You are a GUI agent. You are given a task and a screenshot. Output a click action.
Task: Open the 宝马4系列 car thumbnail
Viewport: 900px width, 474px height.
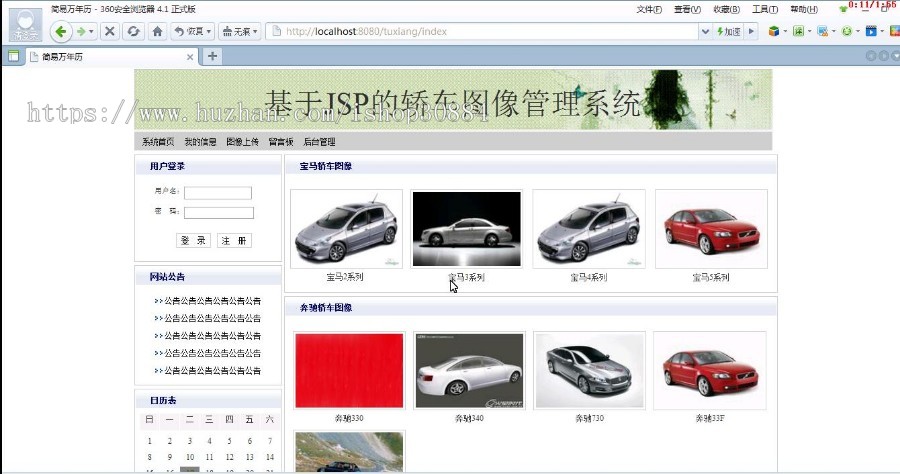(589, 229)
